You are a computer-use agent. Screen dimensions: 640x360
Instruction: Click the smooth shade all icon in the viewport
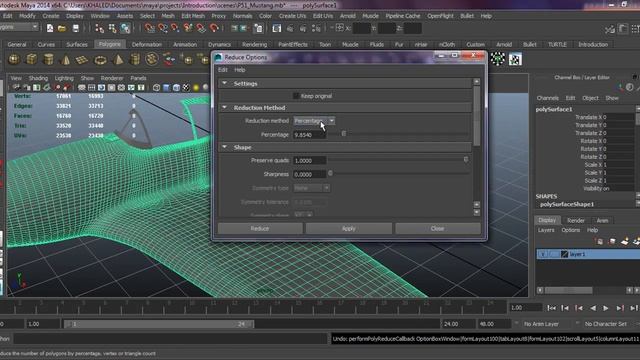[x=166, y=87]
